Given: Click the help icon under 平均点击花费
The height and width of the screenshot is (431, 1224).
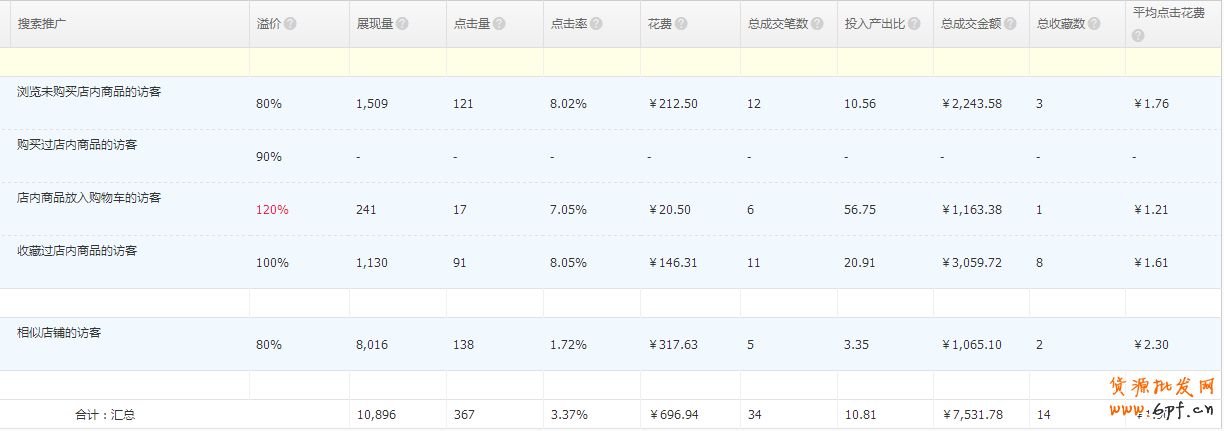Looking at the screenshot, I should (x=1138, y=36).
